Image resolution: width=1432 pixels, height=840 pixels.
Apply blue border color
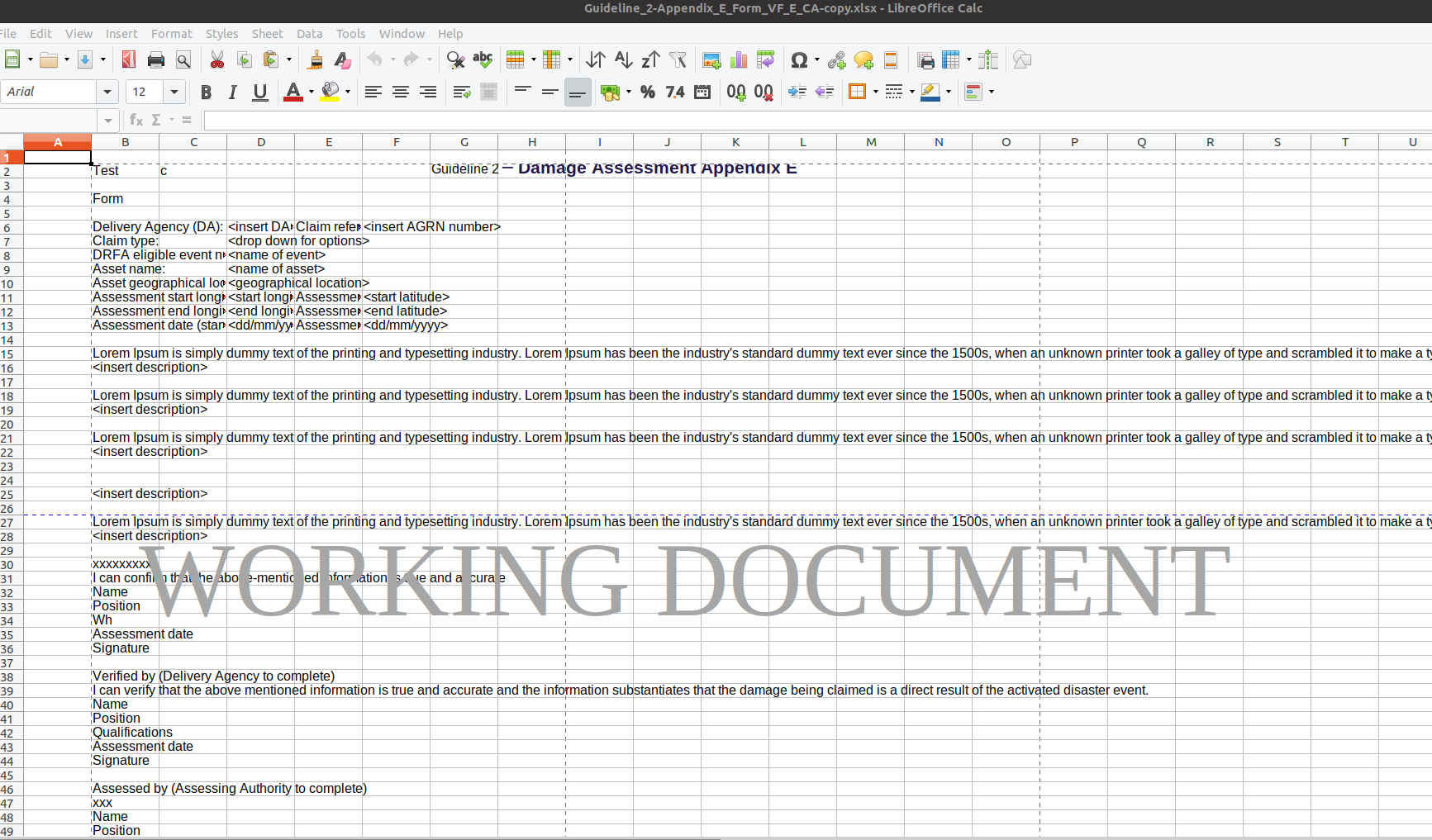[x=930, y=92]
